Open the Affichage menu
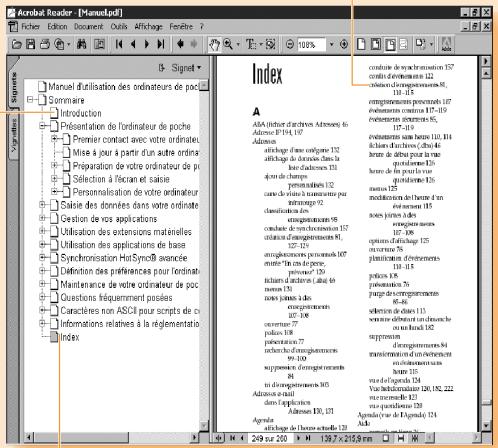498x448 pixels. coord(148,26)
